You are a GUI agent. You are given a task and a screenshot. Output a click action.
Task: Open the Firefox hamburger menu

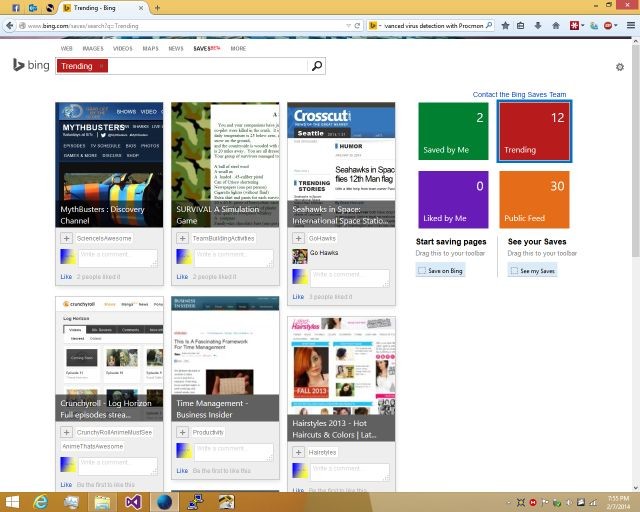(631, 25)
